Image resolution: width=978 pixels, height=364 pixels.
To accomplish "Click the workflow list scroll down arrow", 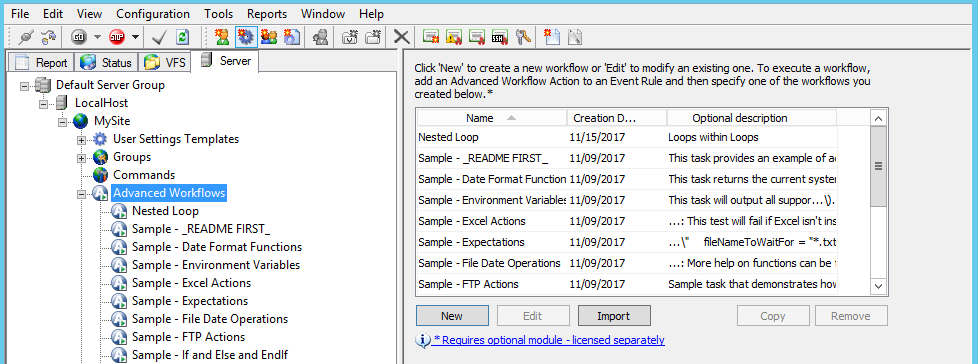I will pyautogui.click(x=878, y=285).
